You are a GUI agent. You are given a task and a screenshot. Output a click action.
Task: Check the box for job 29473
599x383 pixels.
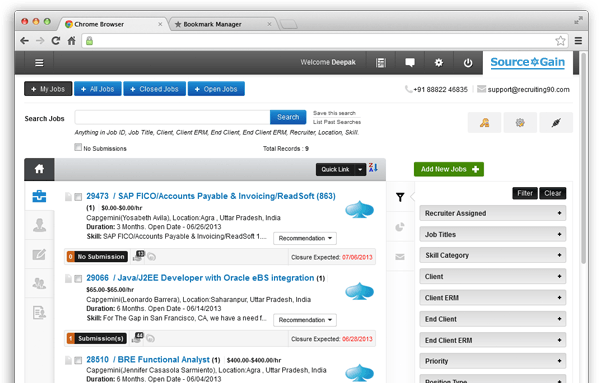point(78,197)
